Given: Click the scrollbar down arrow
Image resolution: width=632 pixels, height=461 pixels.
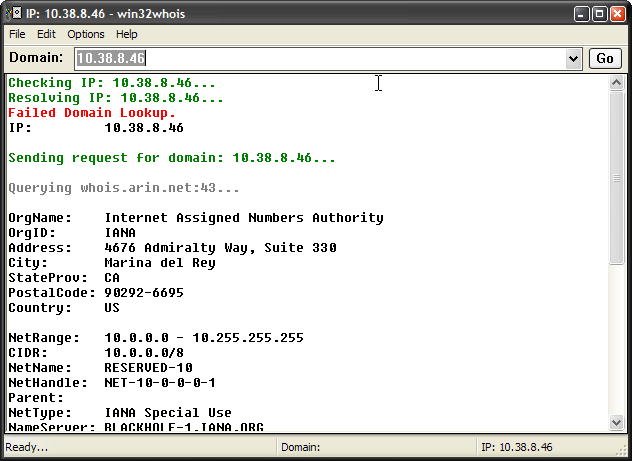Looking at the screenshot, I should point(616,423).
